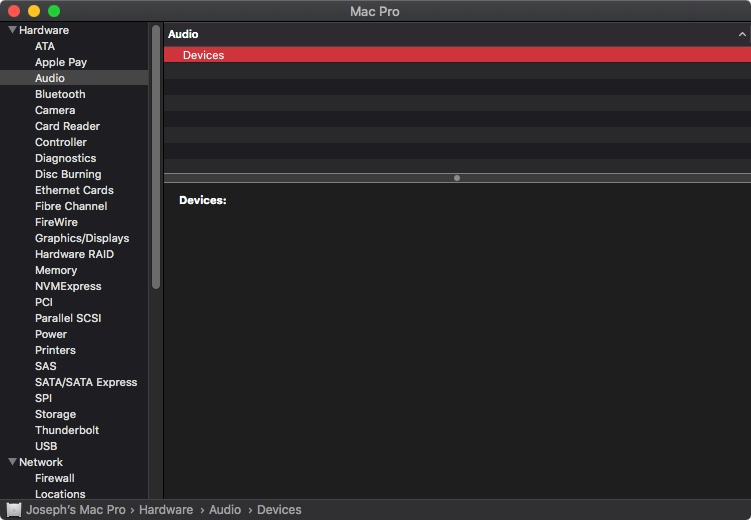This screenshot has height=520, width=751.
Task: Show Graphics/Displays information
Action: point(82,238)
